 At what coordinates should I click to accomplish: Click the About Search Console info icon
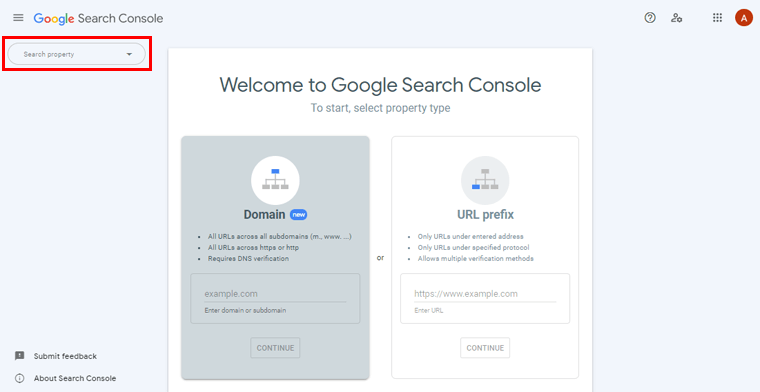pos(19,378)
